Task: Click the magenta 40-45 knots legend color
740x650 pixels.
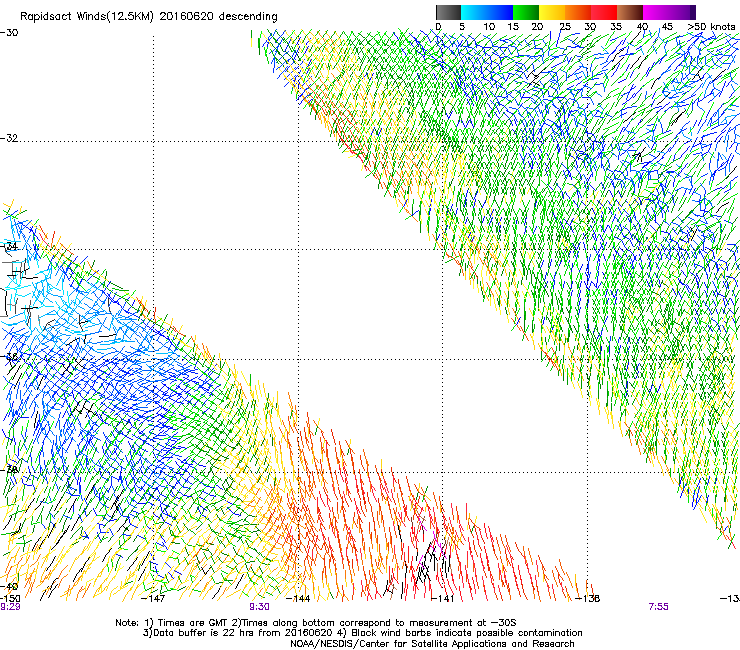Action: click(656, 12)
